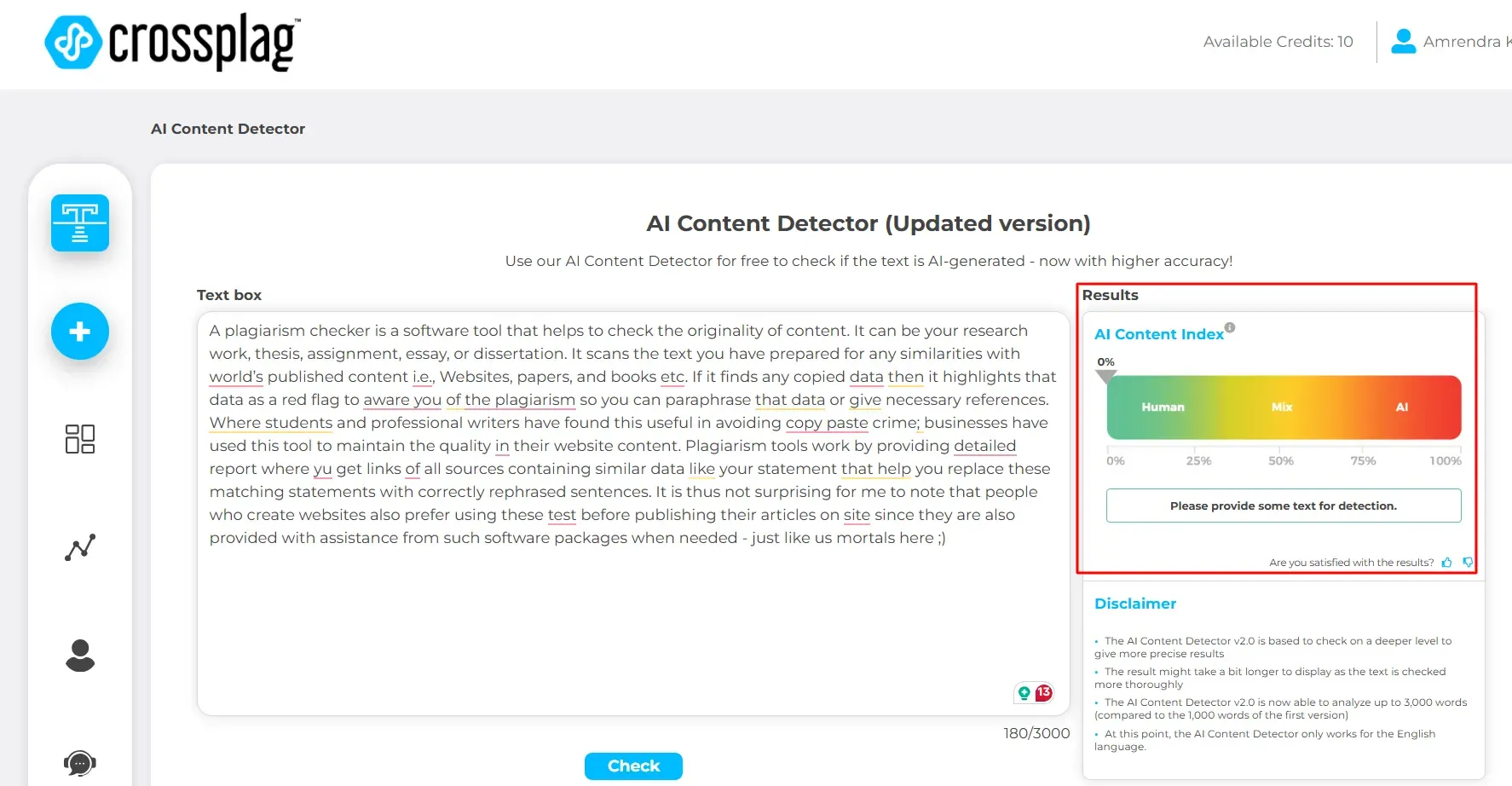
Task: Click the AI zone of the gauge
Action: pyautogui.click(x=1401, y=407)
